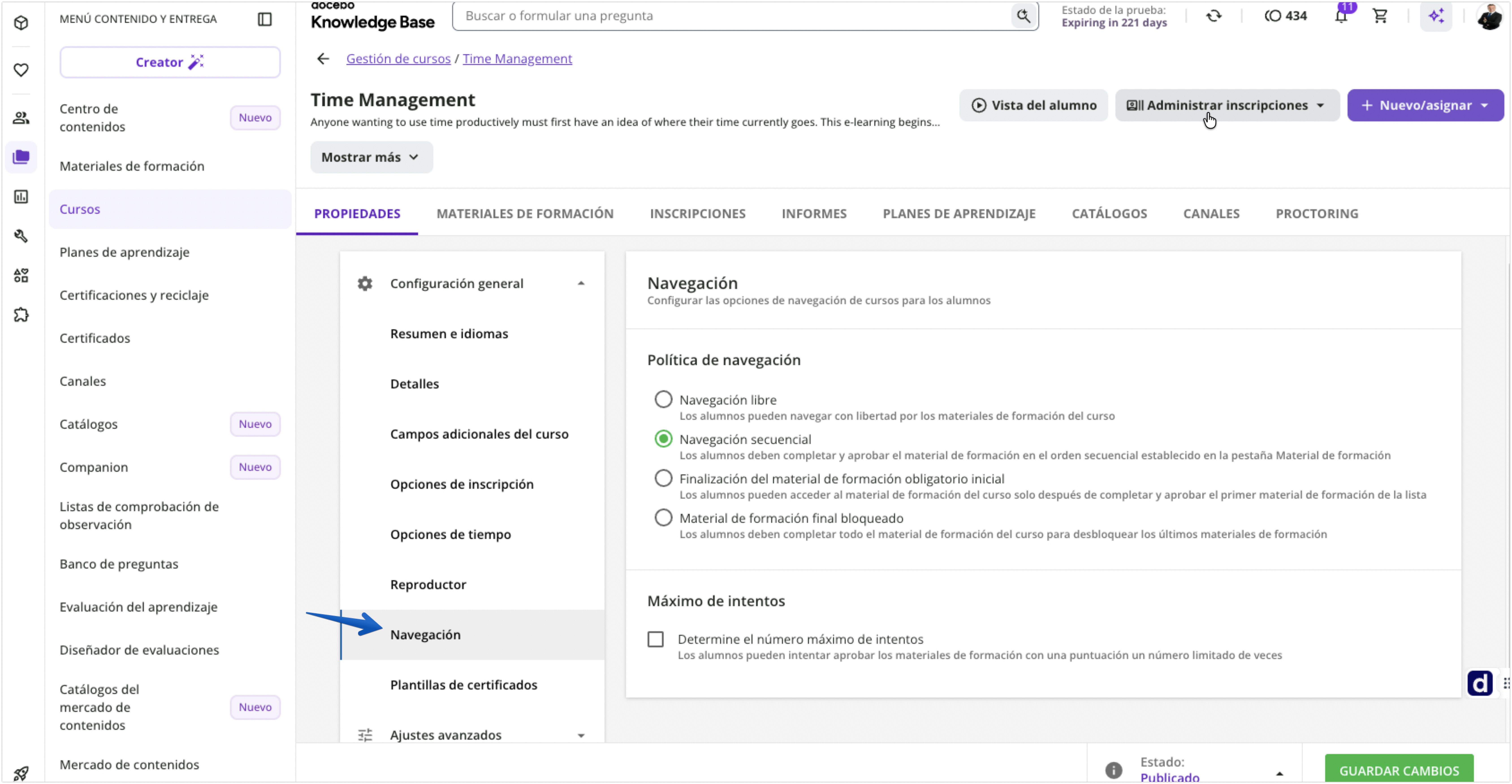Open Gestión de cursos breadcrumb link
Image resolution: width=1512 pixels, height=784 pixels.
point(399,59)
